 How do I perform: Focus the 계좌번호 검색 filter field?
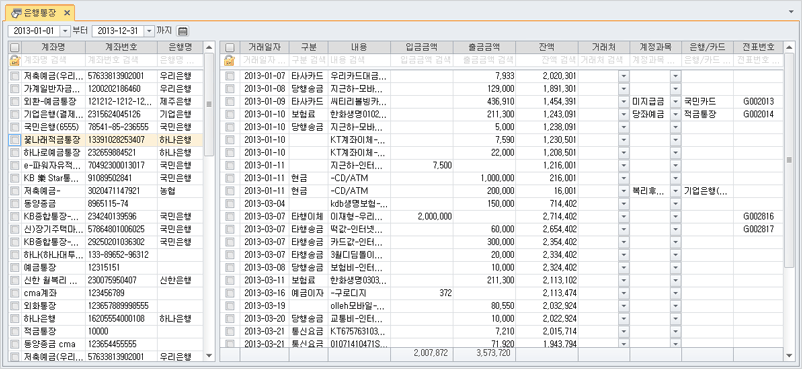(x=121, y=60)
